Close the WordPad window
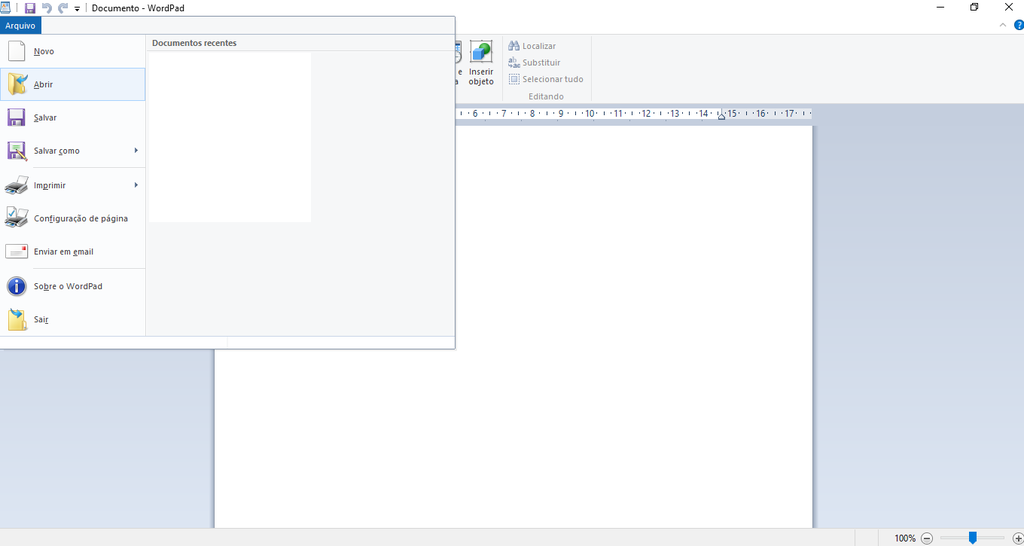This screenshot has height=546, width=1024. [1008, 8]
